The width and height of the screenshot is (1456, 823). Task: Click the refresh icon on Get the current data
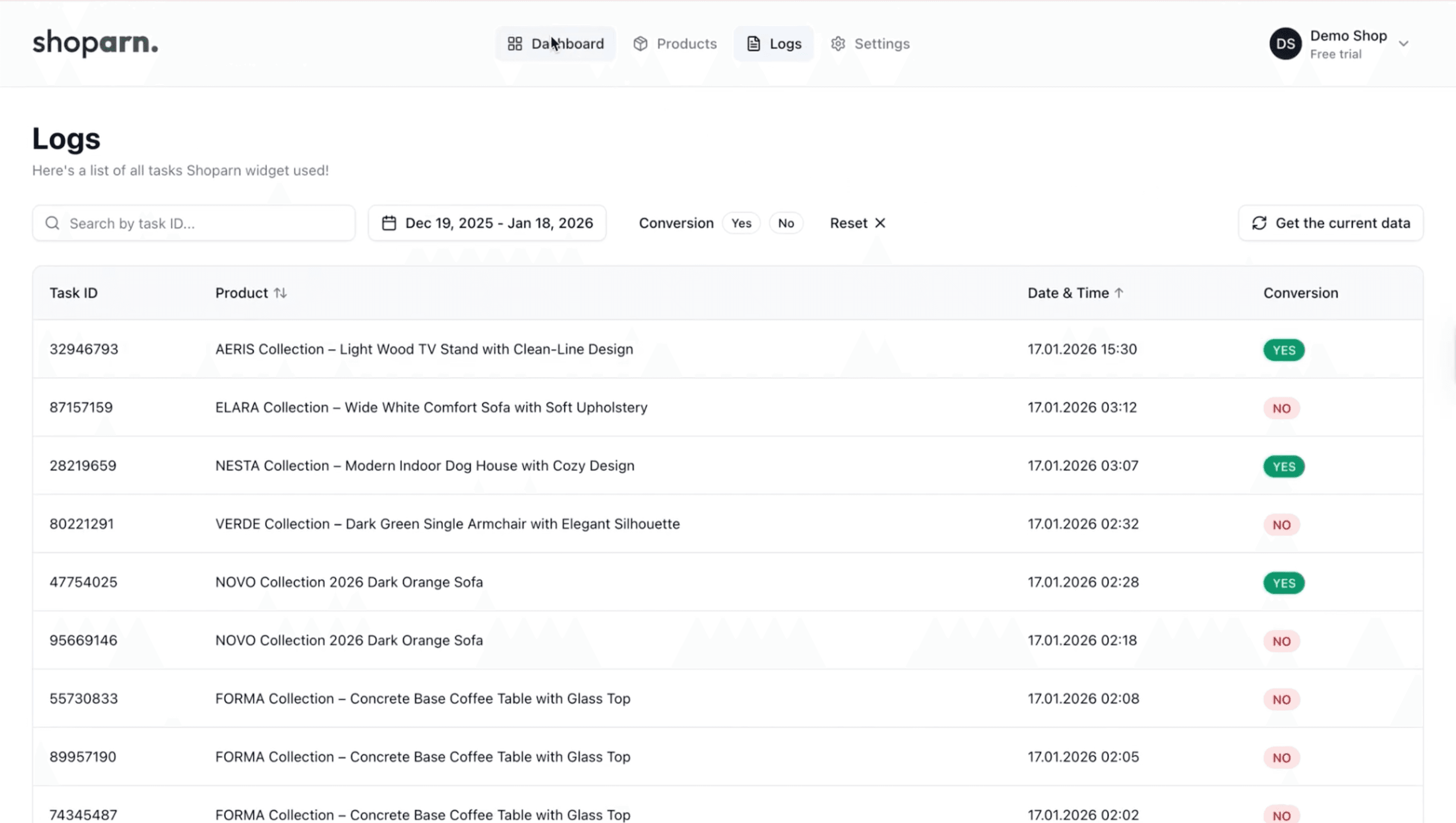click(1259, 223)
